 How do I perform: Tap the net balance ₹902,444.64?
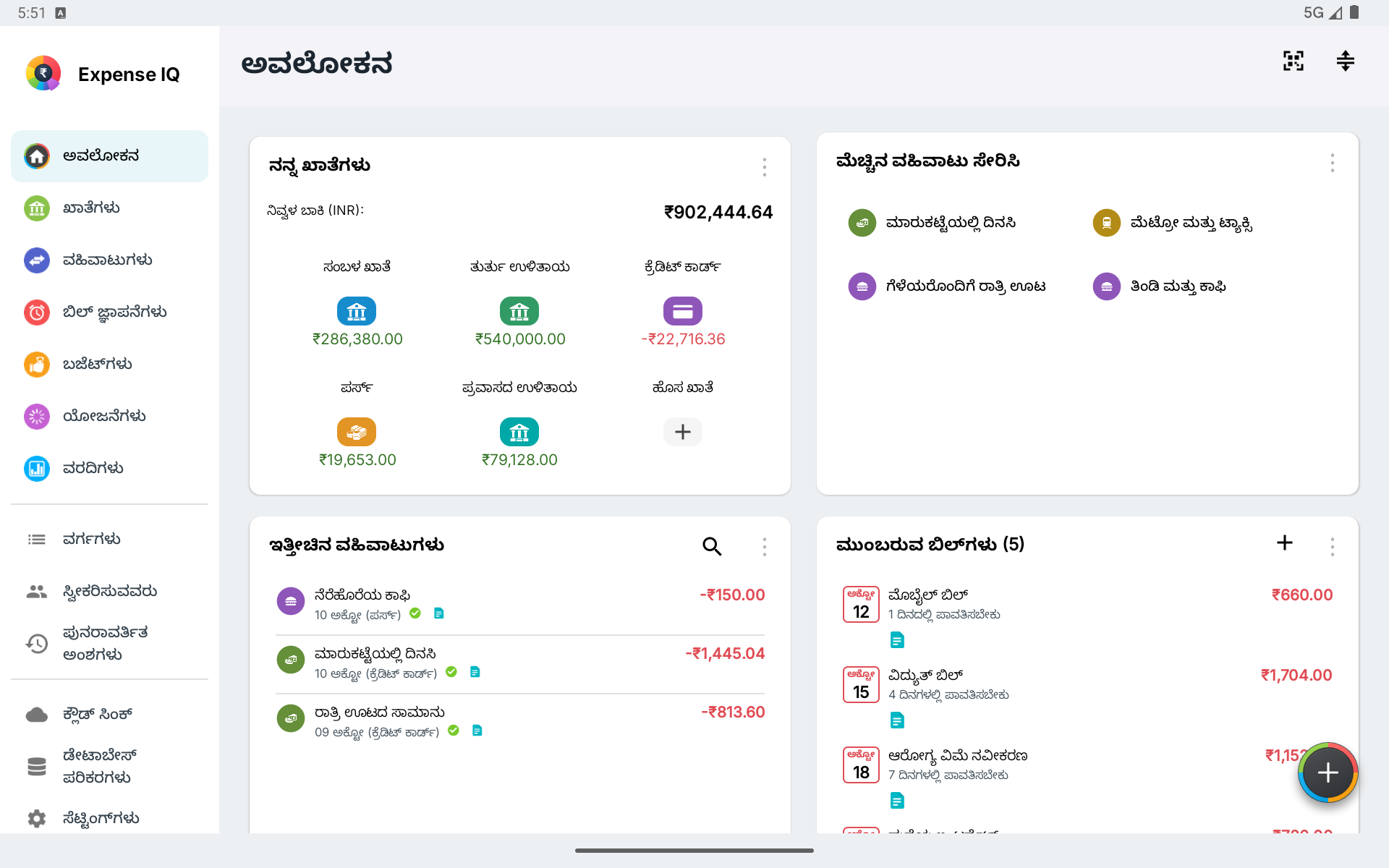point(718,212)
